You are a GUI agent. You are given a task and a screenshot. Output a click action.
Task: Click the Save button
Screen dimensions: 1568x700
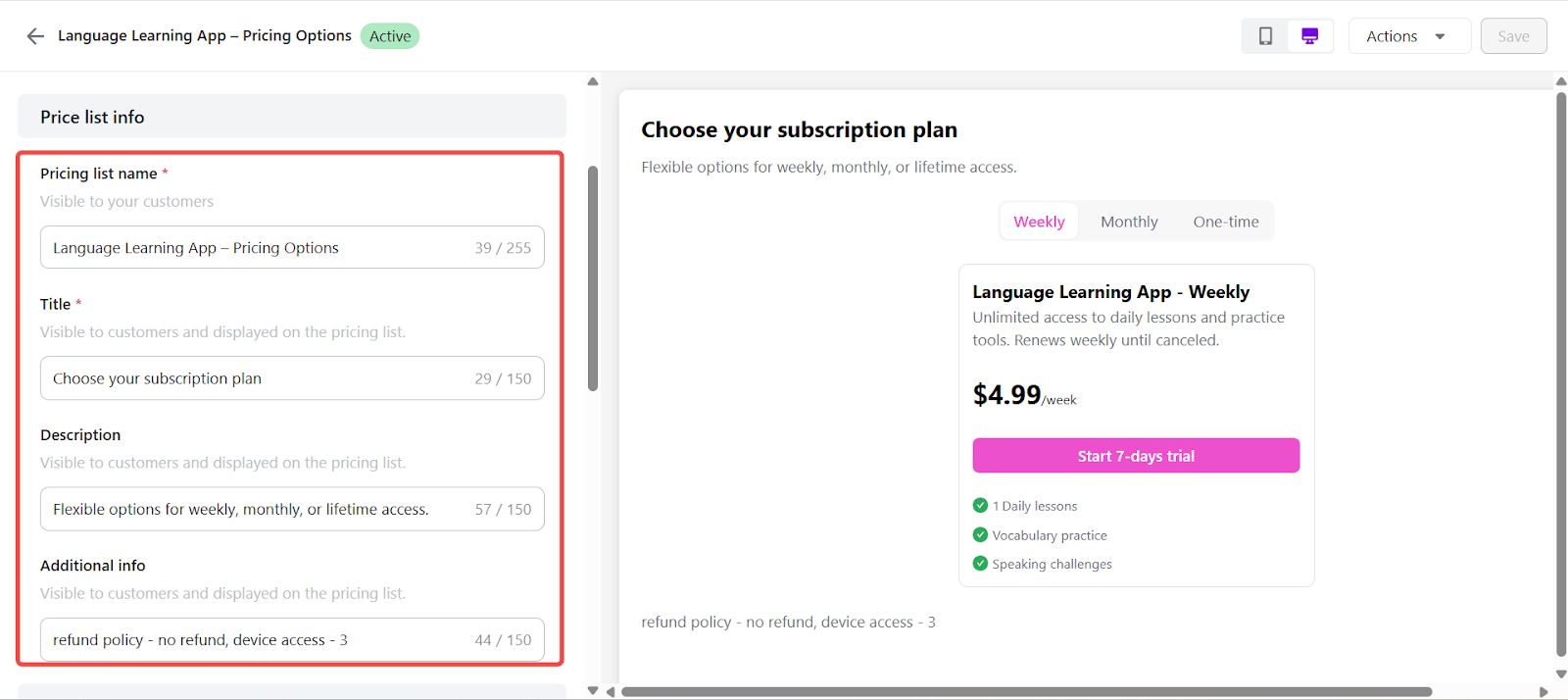click(1513, 36)
